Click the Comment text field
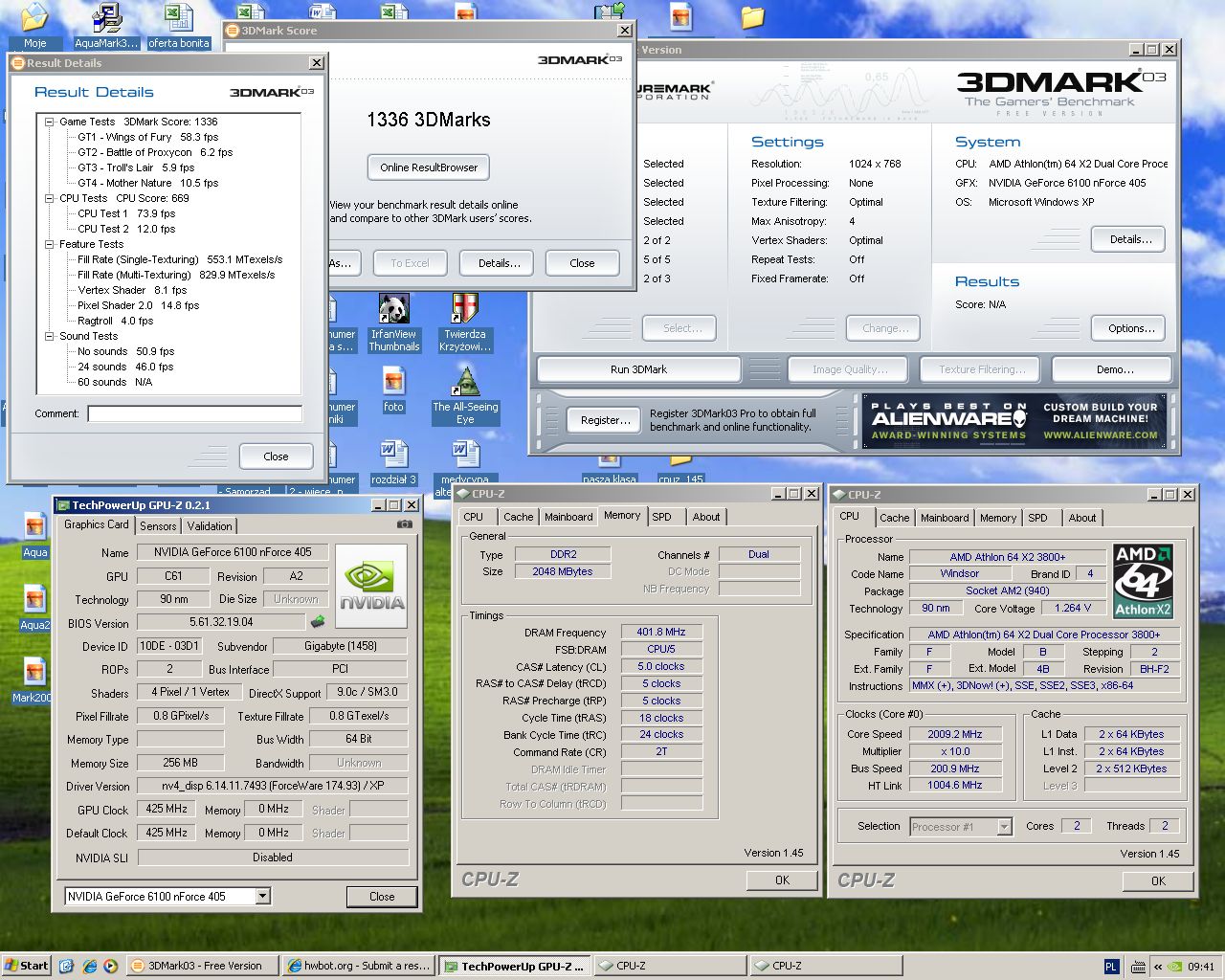Viewport: 1225px width, 980px height. coord(195,413)
